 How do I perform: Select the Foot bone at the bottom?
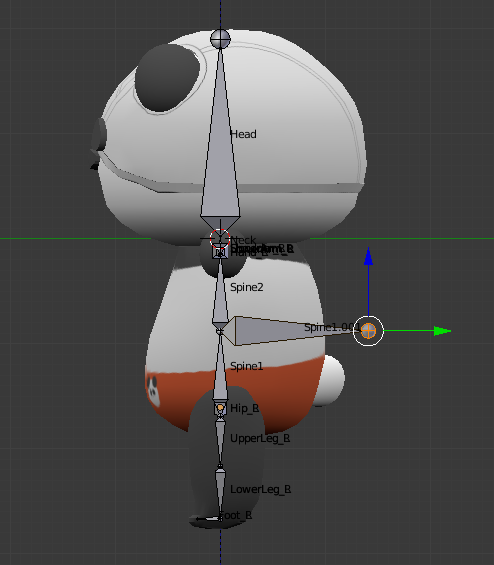tap(207, 519)
